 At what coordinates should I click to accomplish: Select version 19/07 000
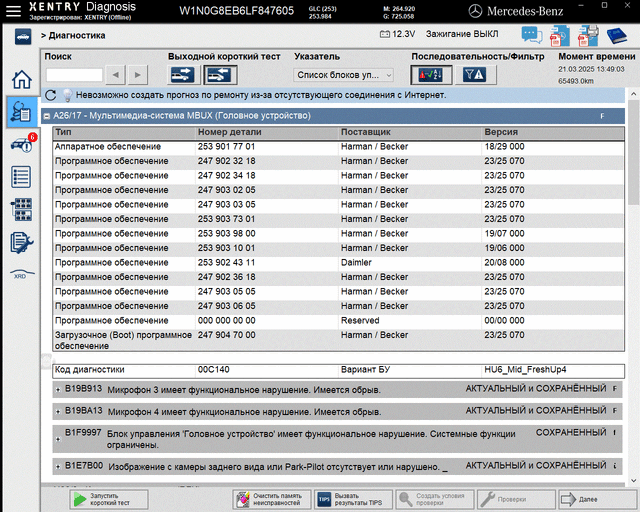coord(504,234)
